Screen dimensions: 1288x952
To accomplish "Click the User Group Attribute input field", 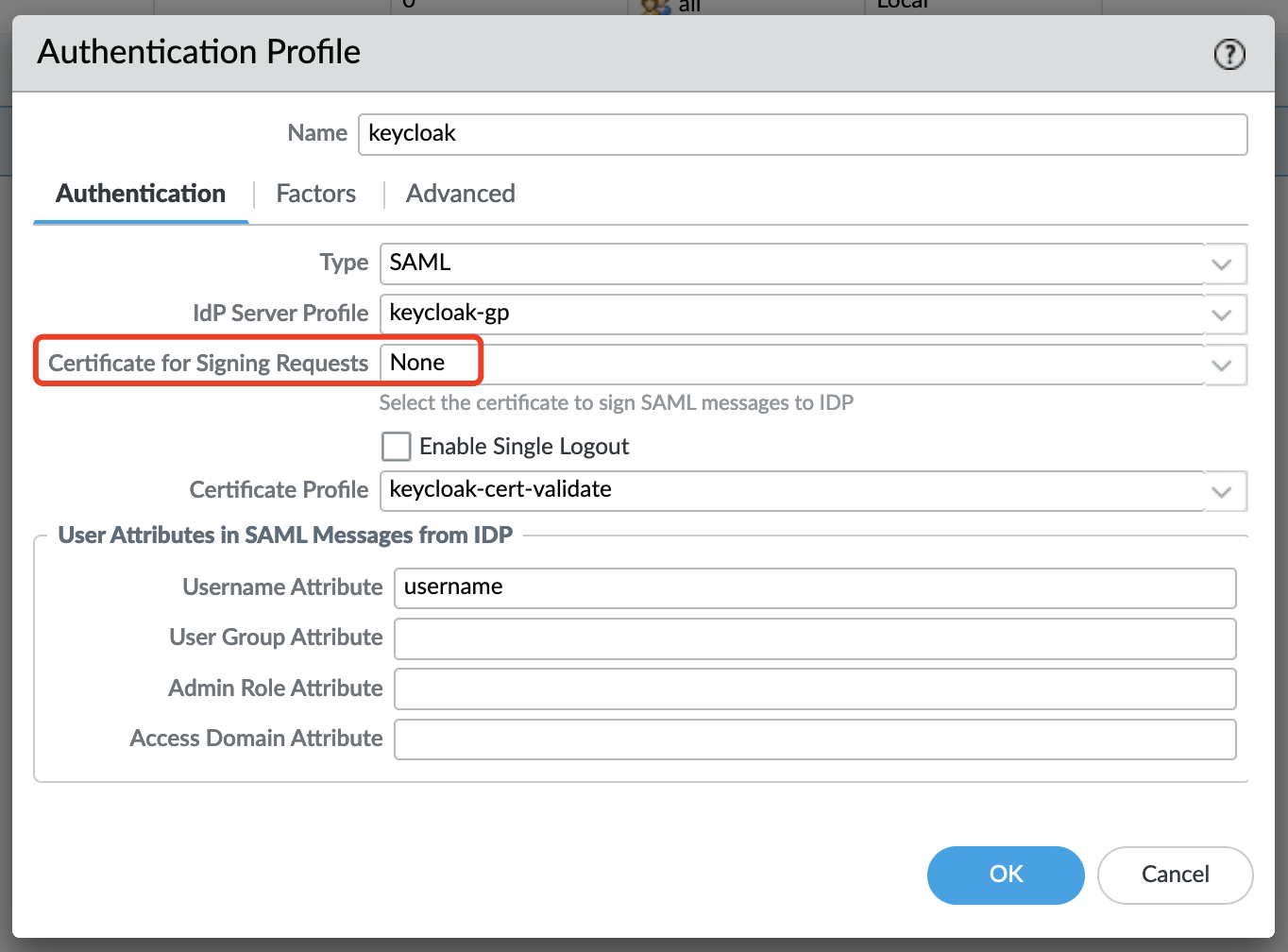I will 815,638.
